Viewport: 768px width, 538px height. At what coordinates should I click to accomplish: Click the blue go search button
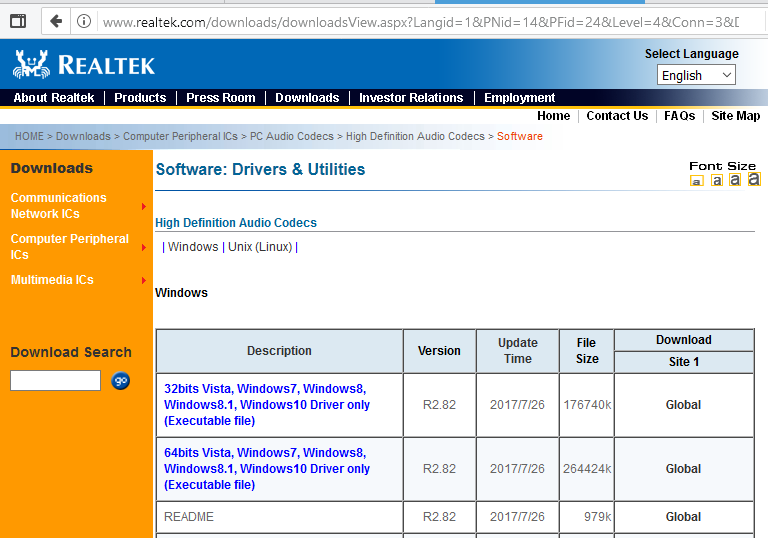[120, 381]
